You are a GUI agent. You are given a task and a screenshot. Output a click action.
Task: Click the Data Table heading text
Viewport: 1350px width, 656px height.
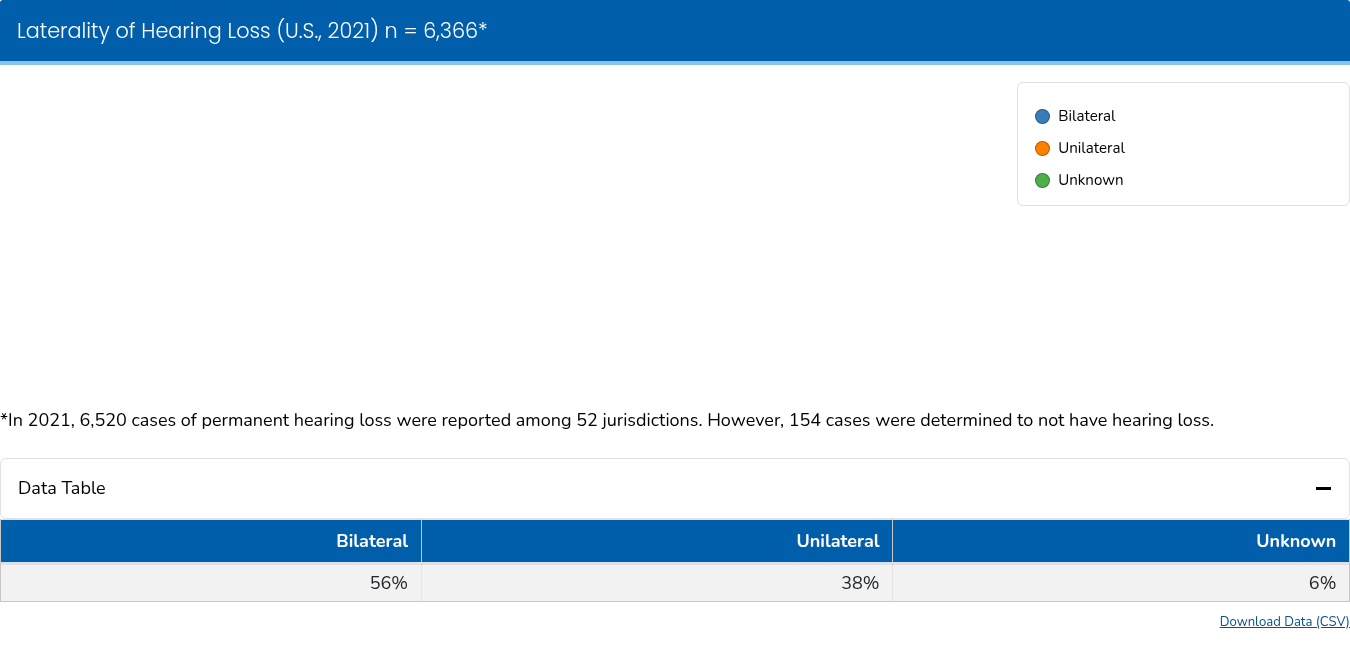click(x=62, y=488)
